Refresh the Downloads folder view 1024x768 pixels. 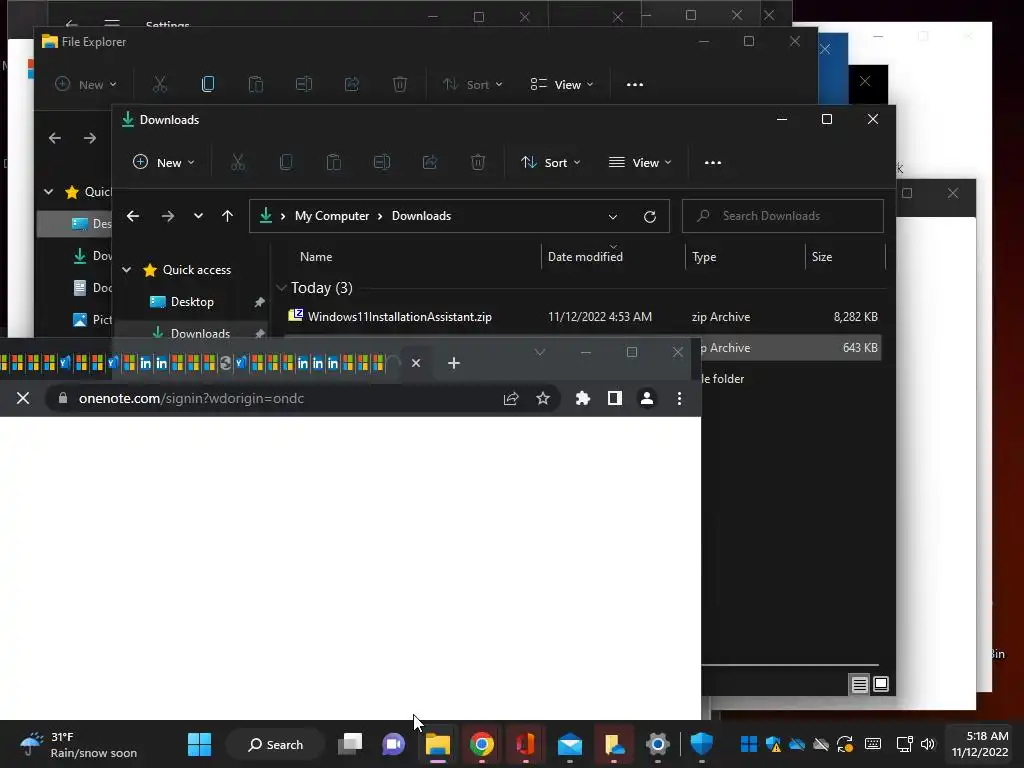[650, 217]
